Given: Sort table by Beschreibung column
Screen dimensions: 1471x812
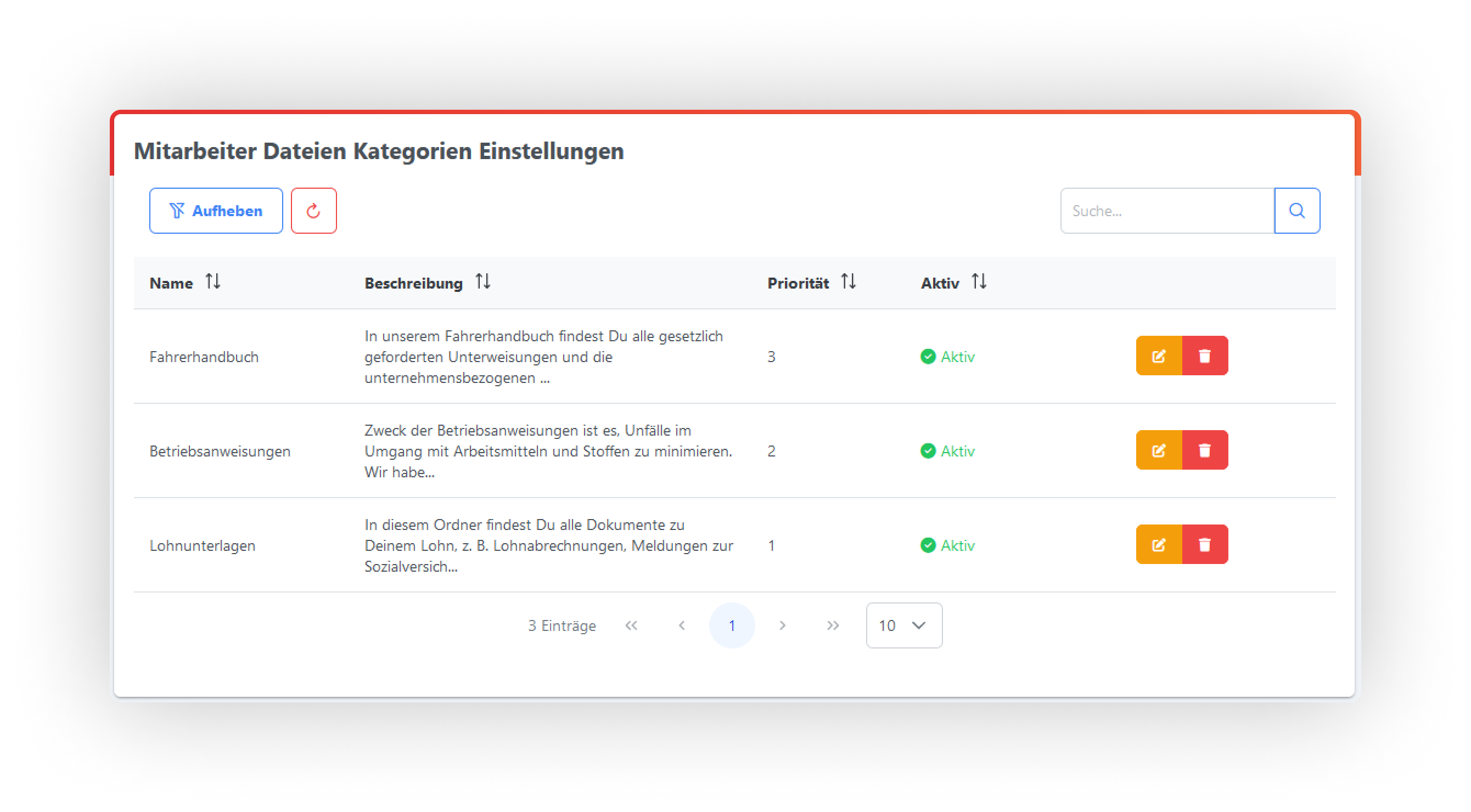Looking at the screenshot, I should [x=482, y=282].
